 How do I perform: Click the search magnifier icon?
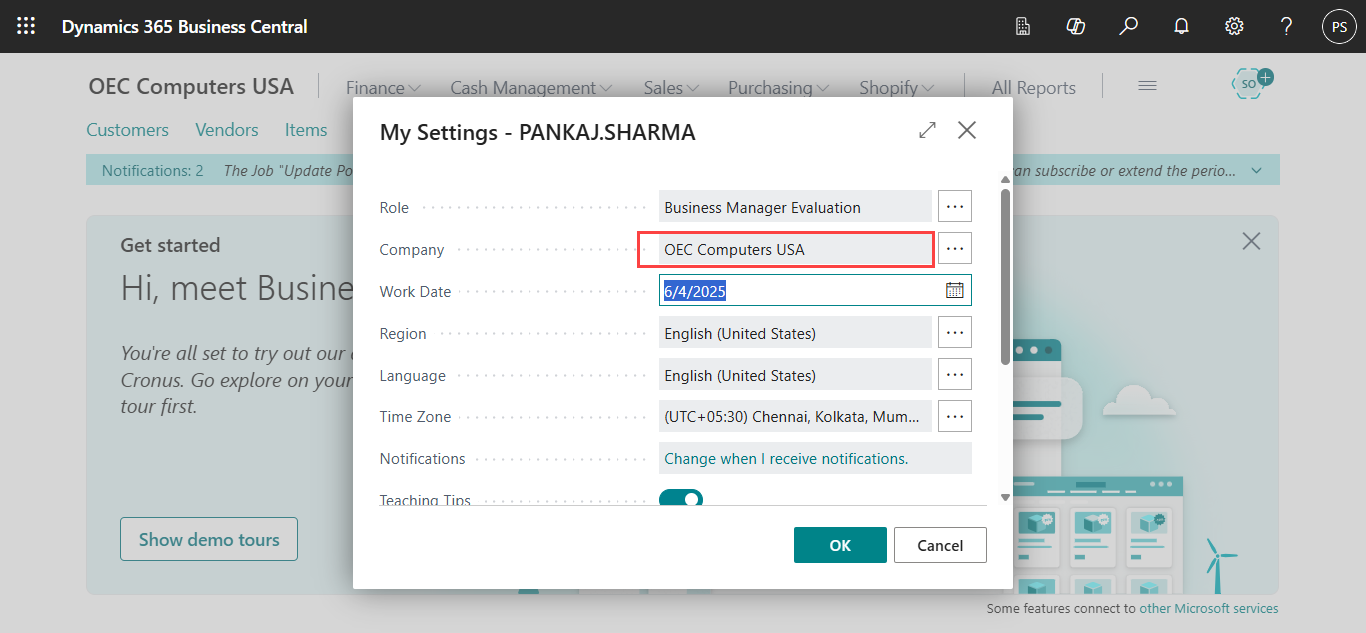[1129, 26]
